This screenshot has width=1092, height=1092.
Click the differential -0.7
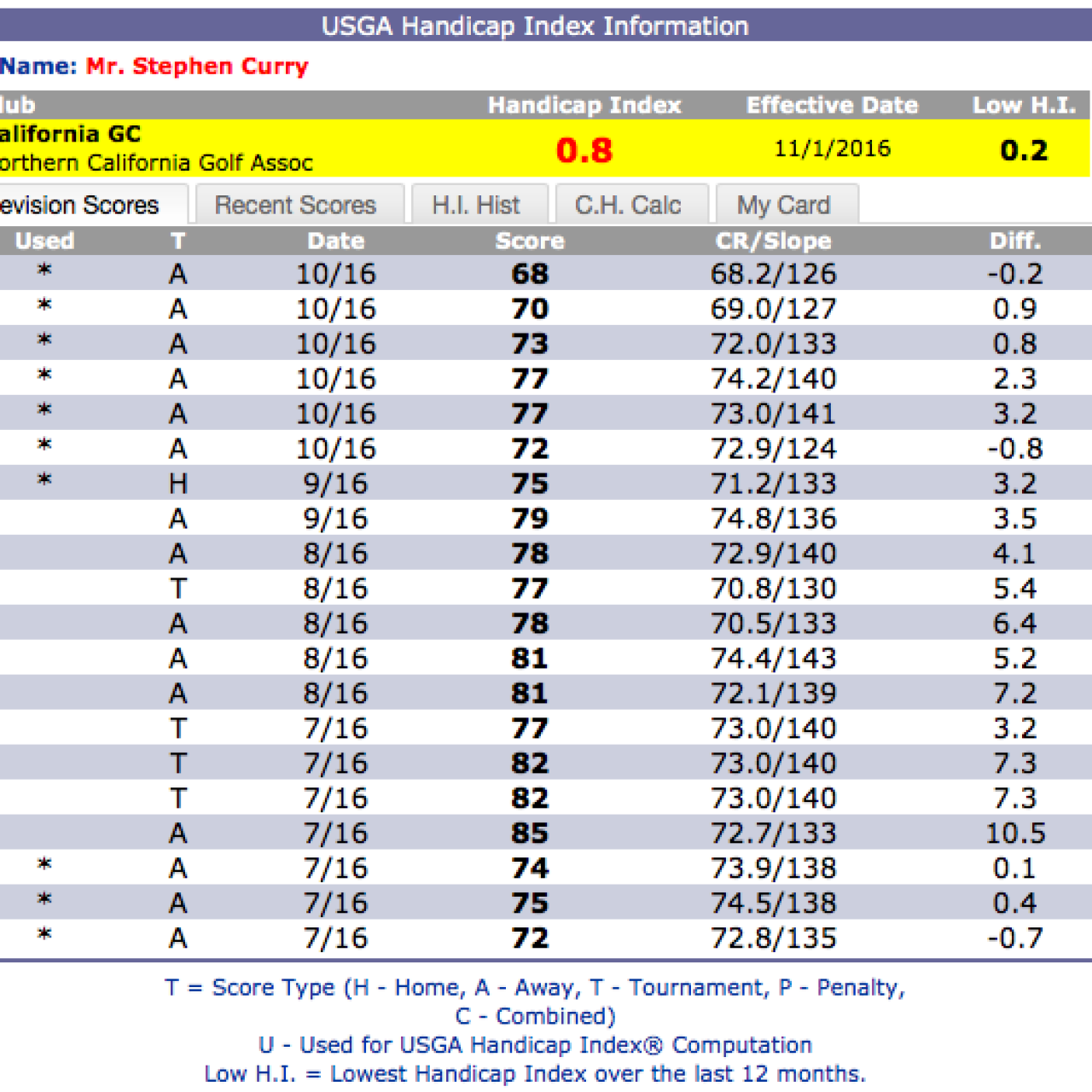(x=1015, y=938)
